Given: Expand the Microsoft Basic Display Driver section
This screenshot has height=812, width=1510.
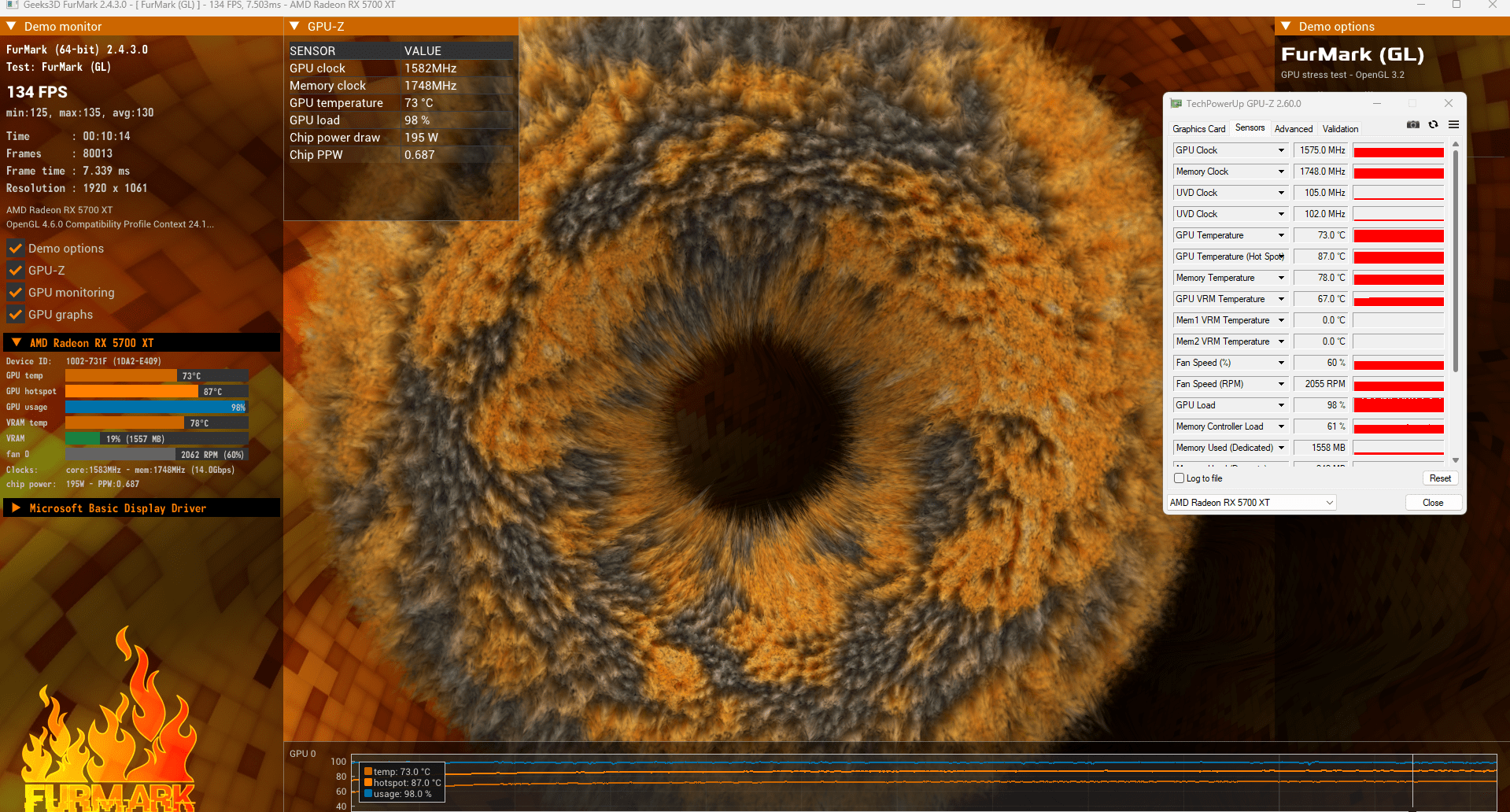Looking at the screenshot, I should click(x=16, y=508).
